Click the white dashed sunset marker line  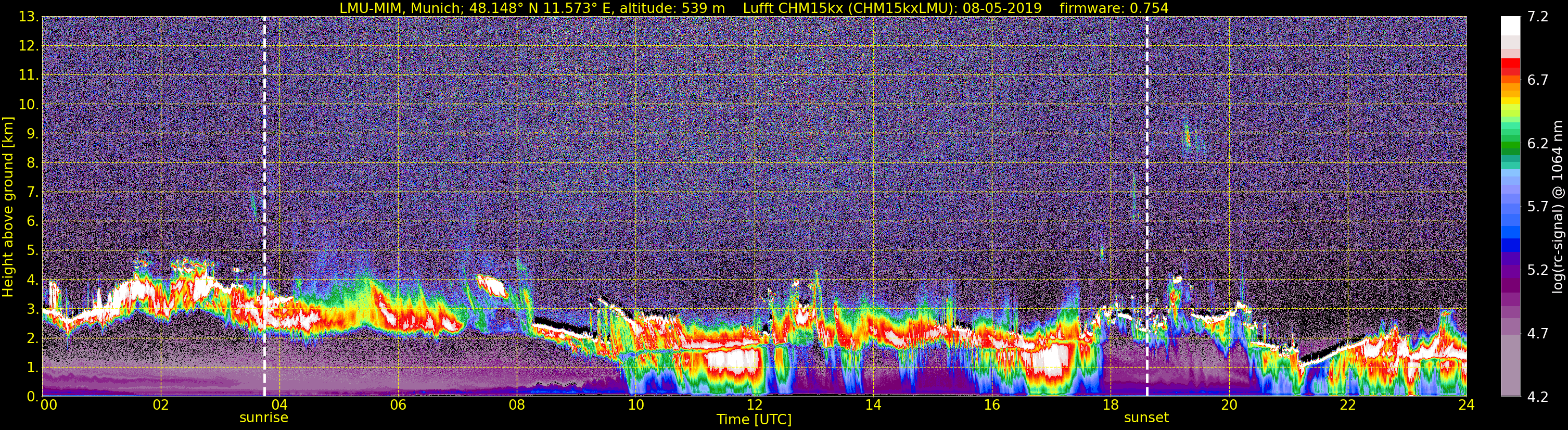pyautogui.click(x=1147, y=207)
